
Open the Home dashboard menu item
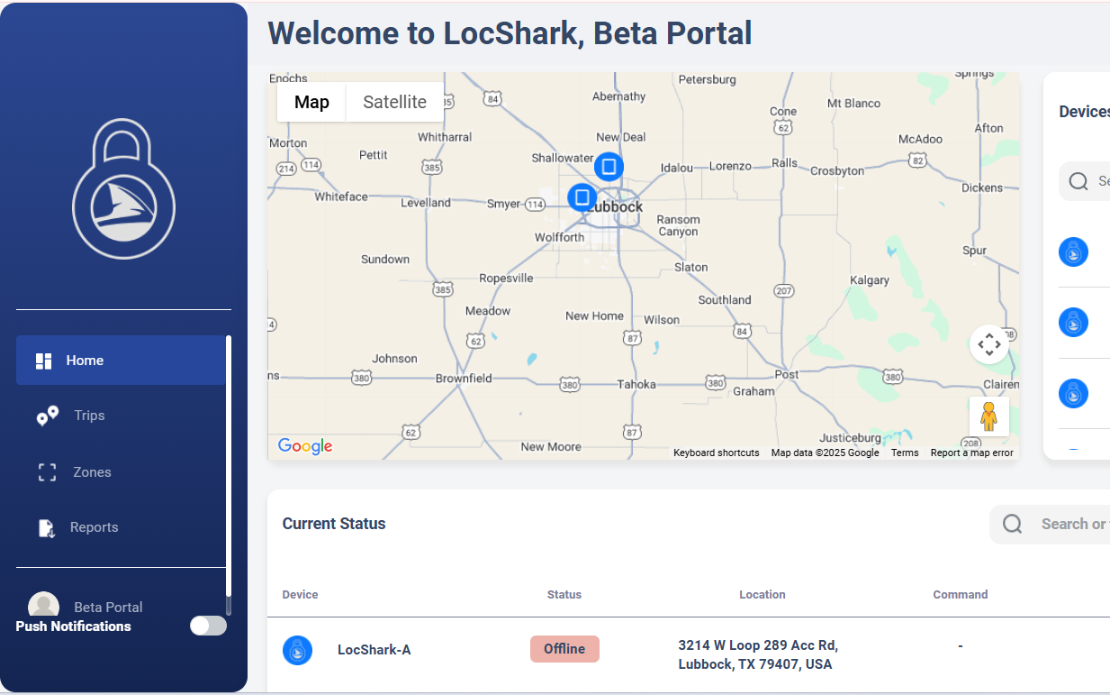click(x=120, y=360)
